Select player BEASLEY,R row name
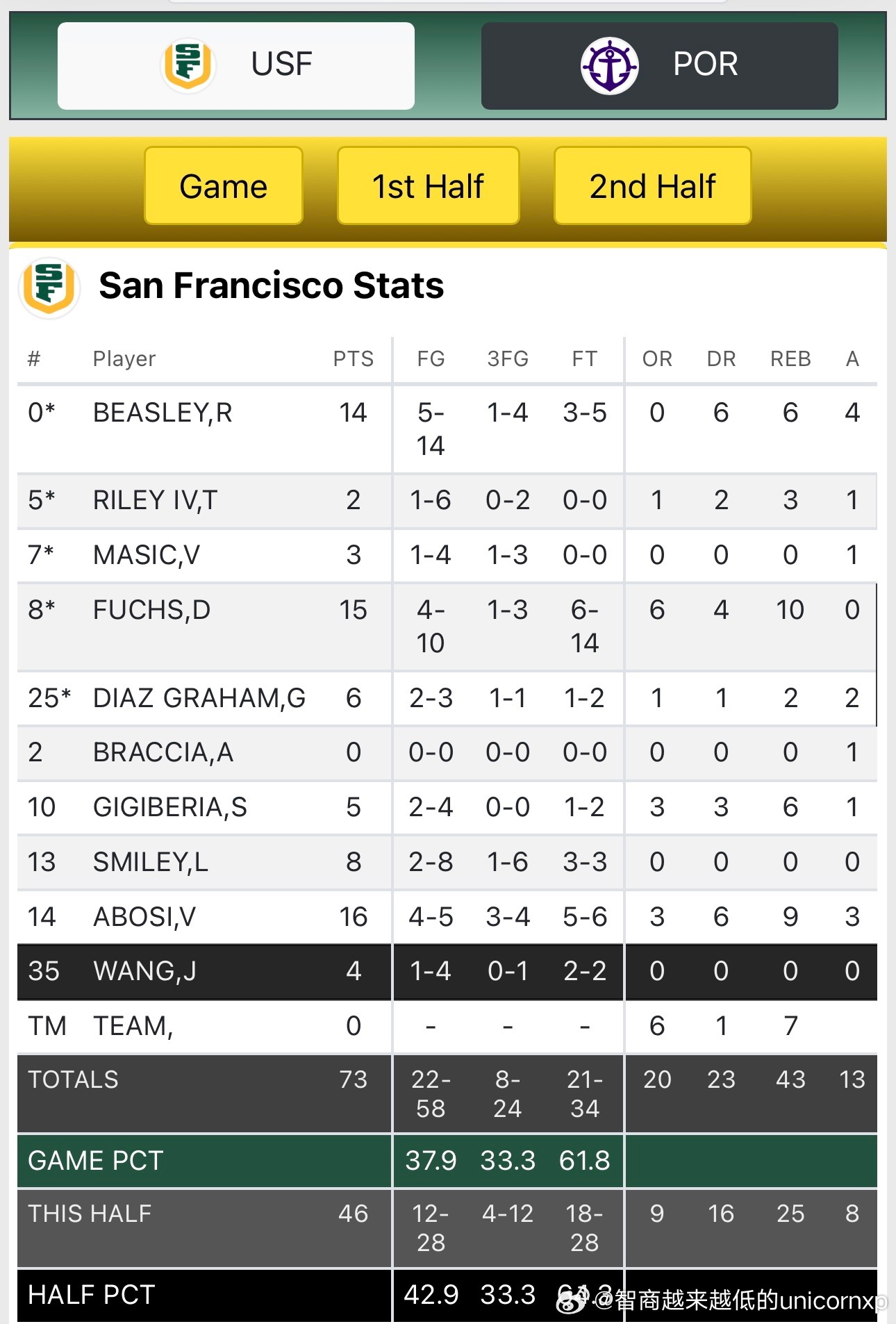The image size is (896, 1324). tap(163, 413)
